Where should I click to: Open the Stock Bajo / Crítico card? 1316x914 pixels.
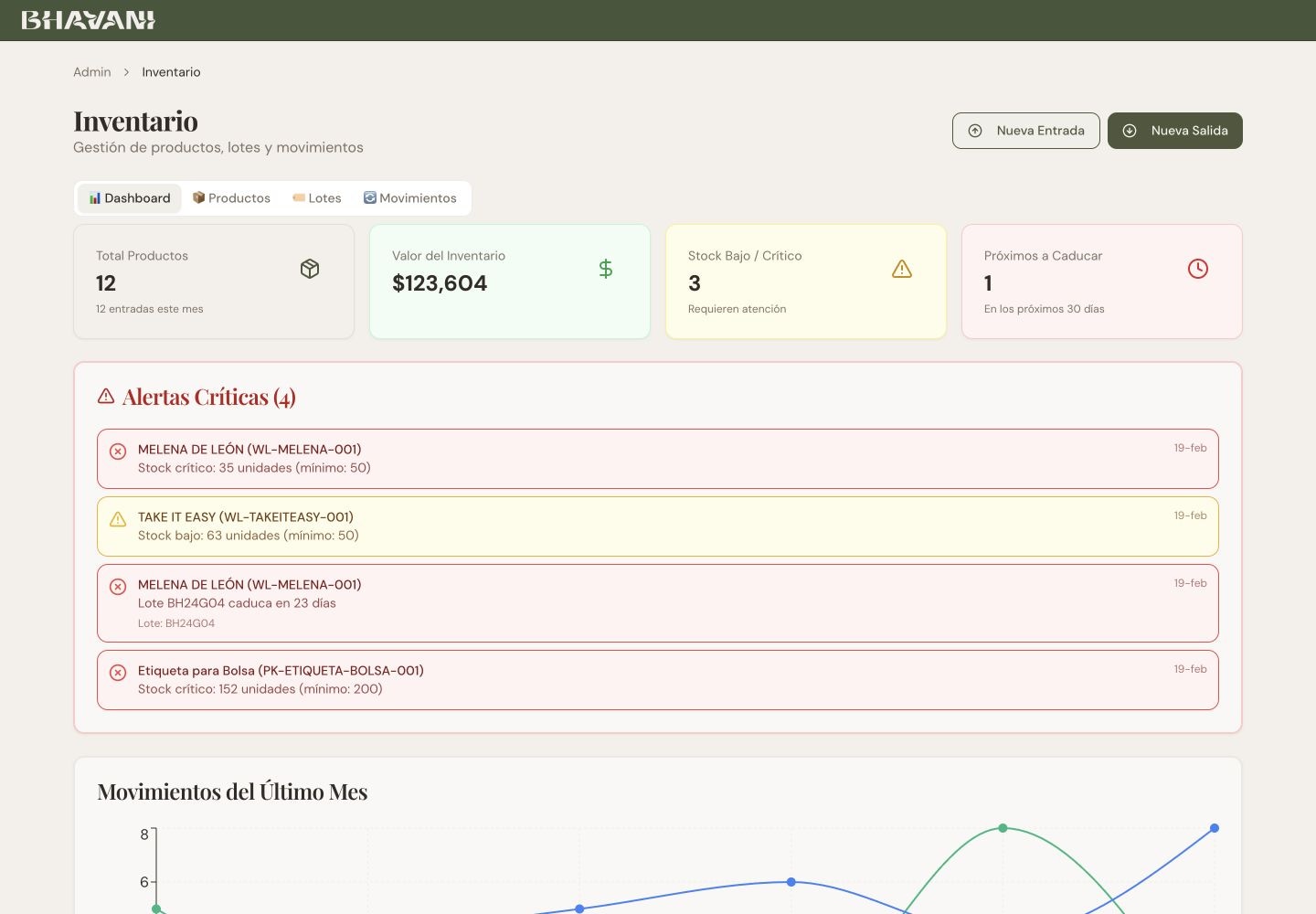[806, 282]
